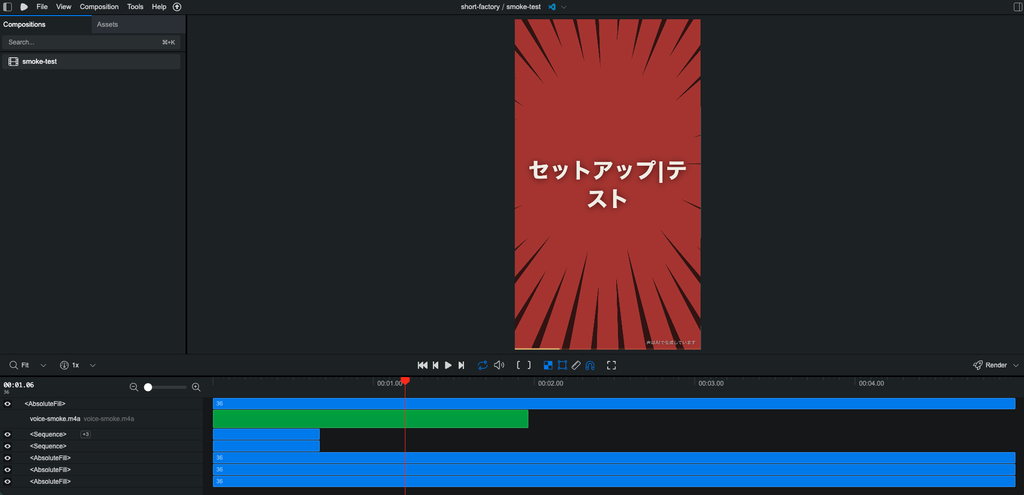Toggle the outline bounding box display

(x=562, y=365)
